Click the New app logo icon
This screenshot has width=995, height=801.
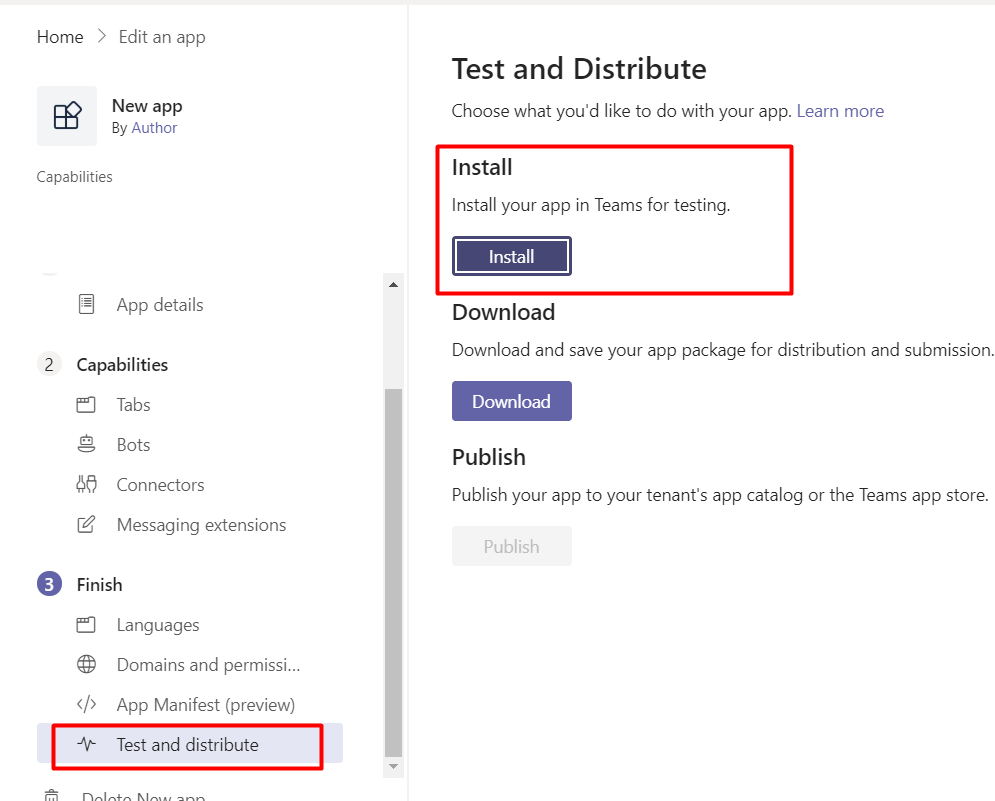coord(67,116)
